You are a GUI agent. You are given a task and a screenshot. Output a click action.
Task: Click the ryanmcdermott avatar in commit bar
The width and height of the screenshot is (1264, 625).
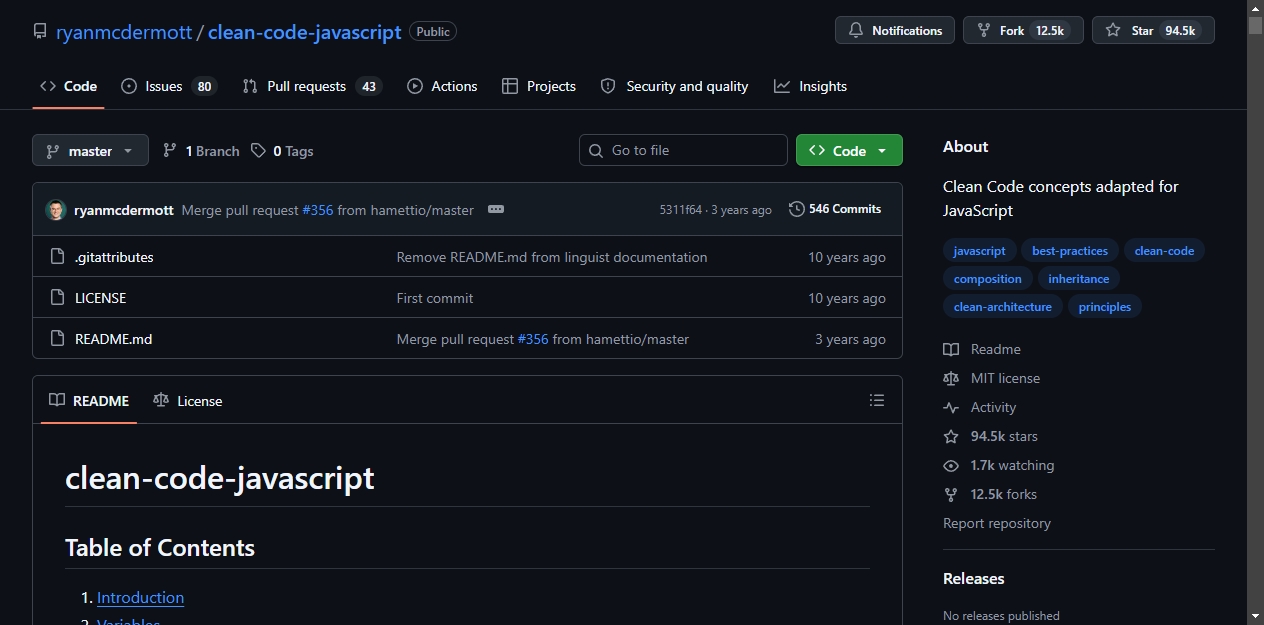point(56,210)
